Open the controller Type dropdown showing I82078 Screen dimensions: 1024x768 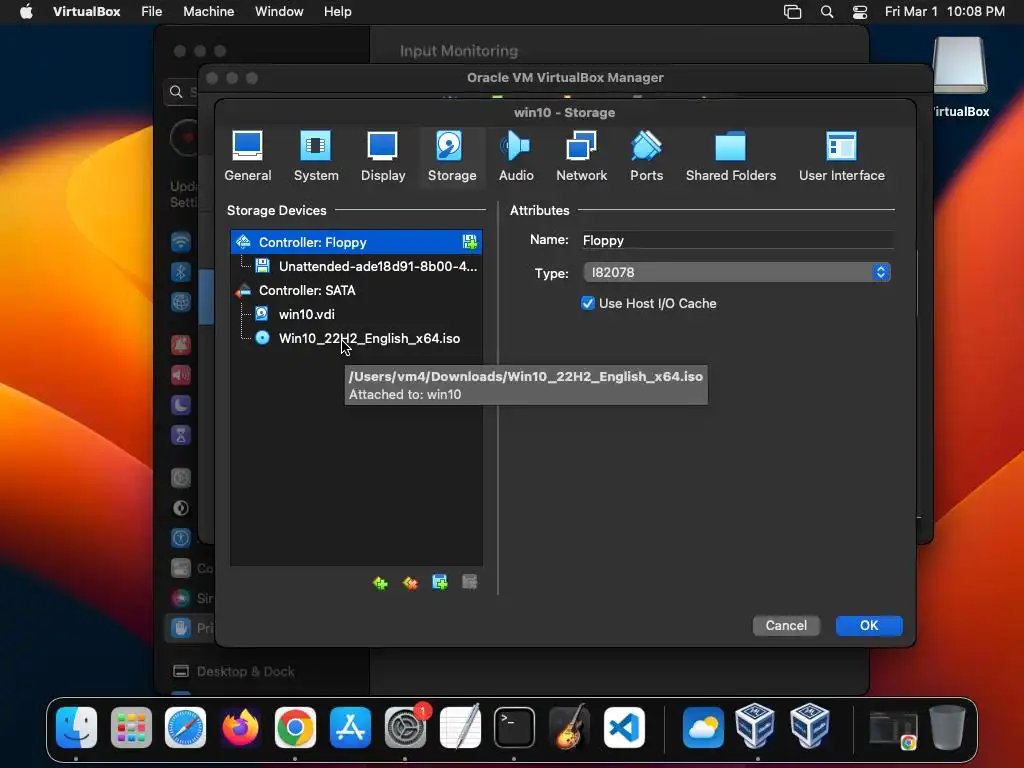[x=737, y=272]
